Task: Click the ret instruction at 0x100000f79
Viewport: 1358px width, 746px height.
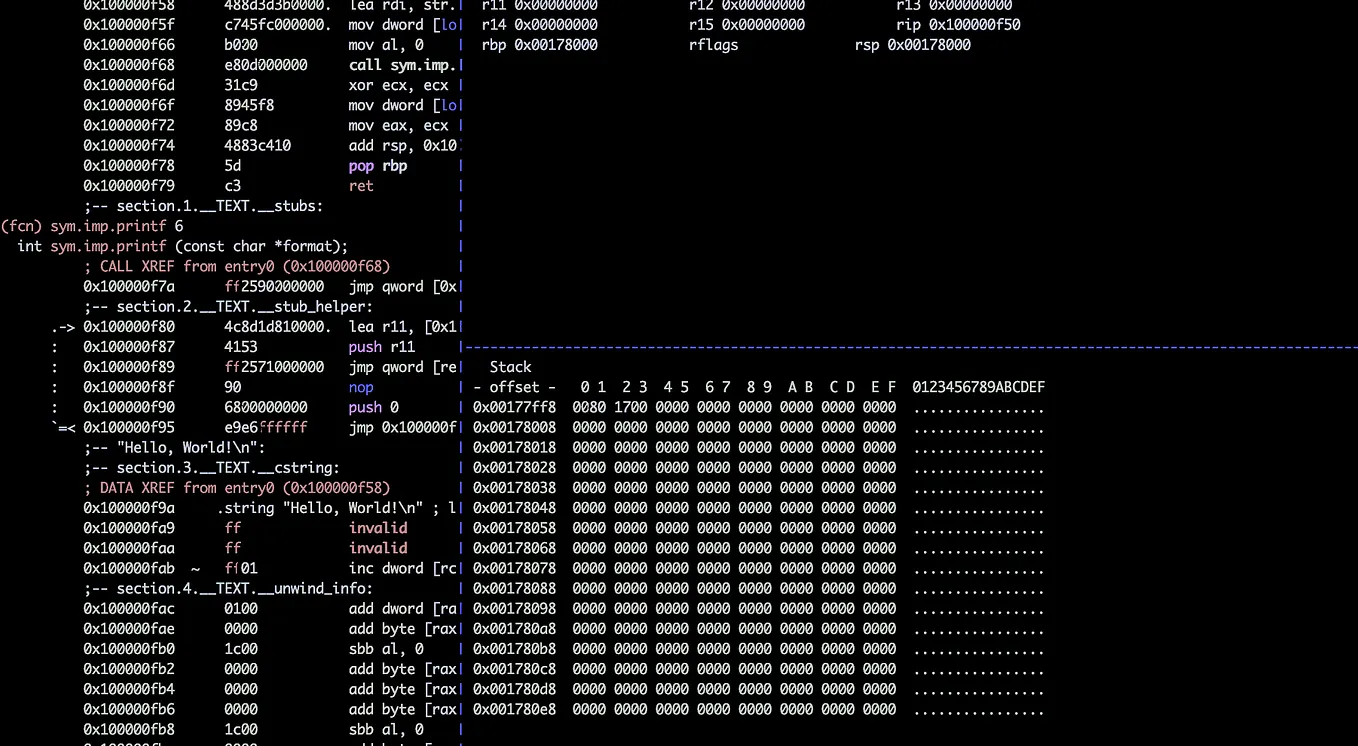Action: point(361,185)
